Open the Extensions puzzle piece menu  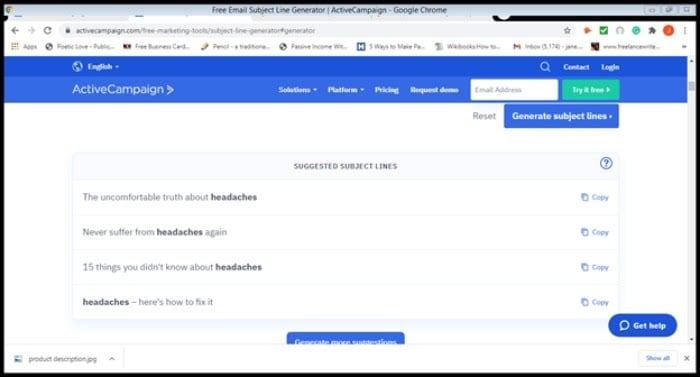click(x=652, y=30)
